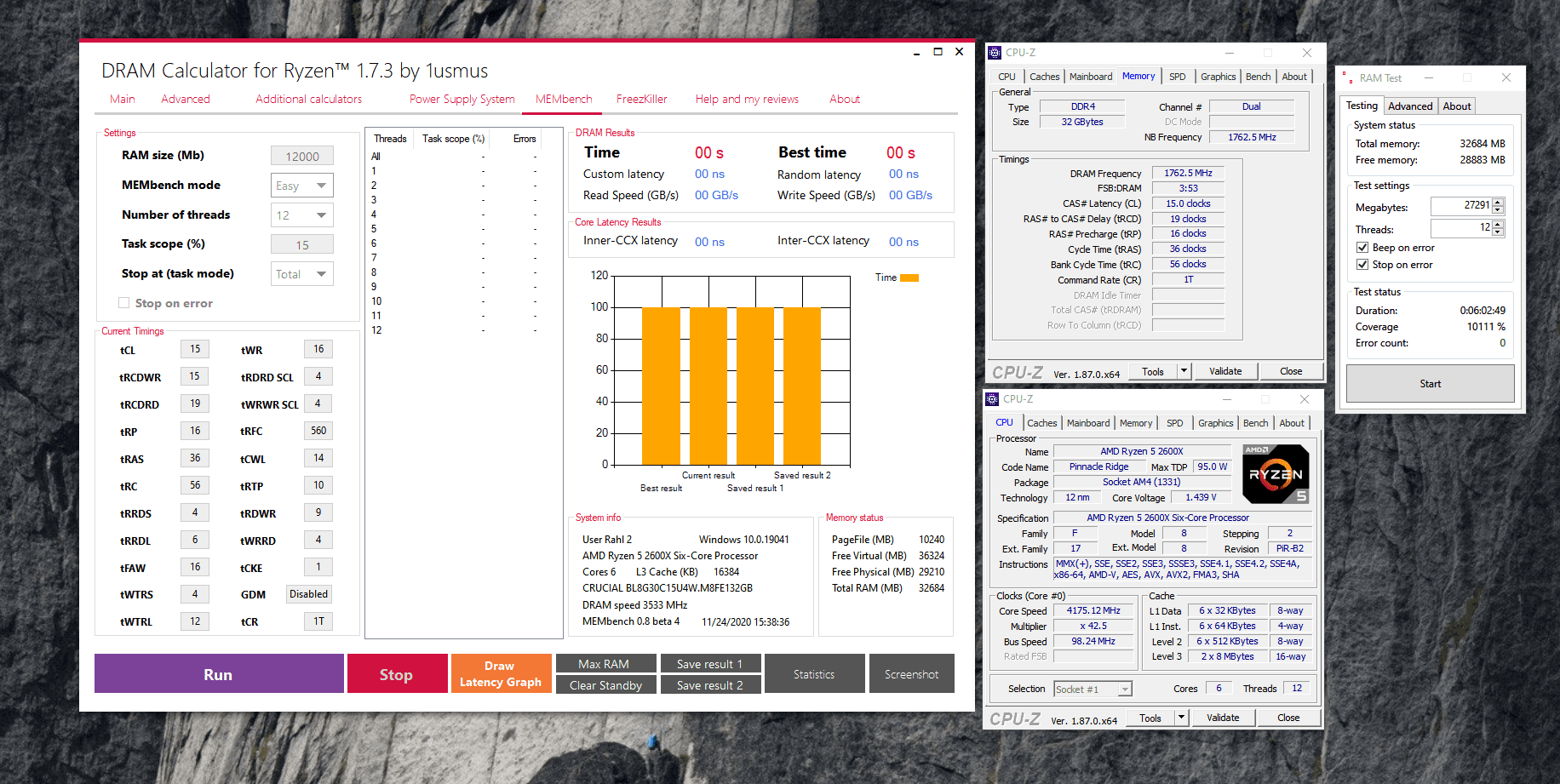Viewport: 1560px width, 784px height.
Task: Click the red Stop button
Action: [397, 674]
